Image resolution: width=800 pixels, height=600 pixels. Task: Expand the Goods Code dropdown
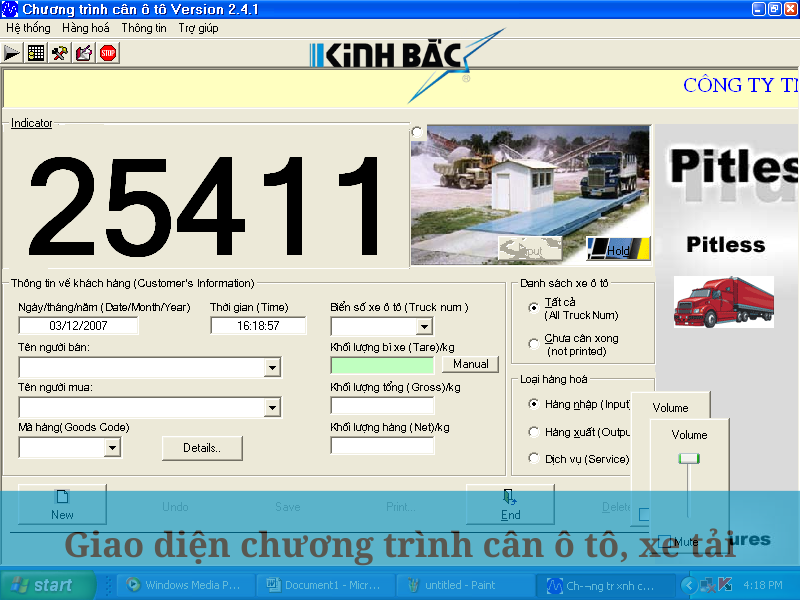click(112, 448)
